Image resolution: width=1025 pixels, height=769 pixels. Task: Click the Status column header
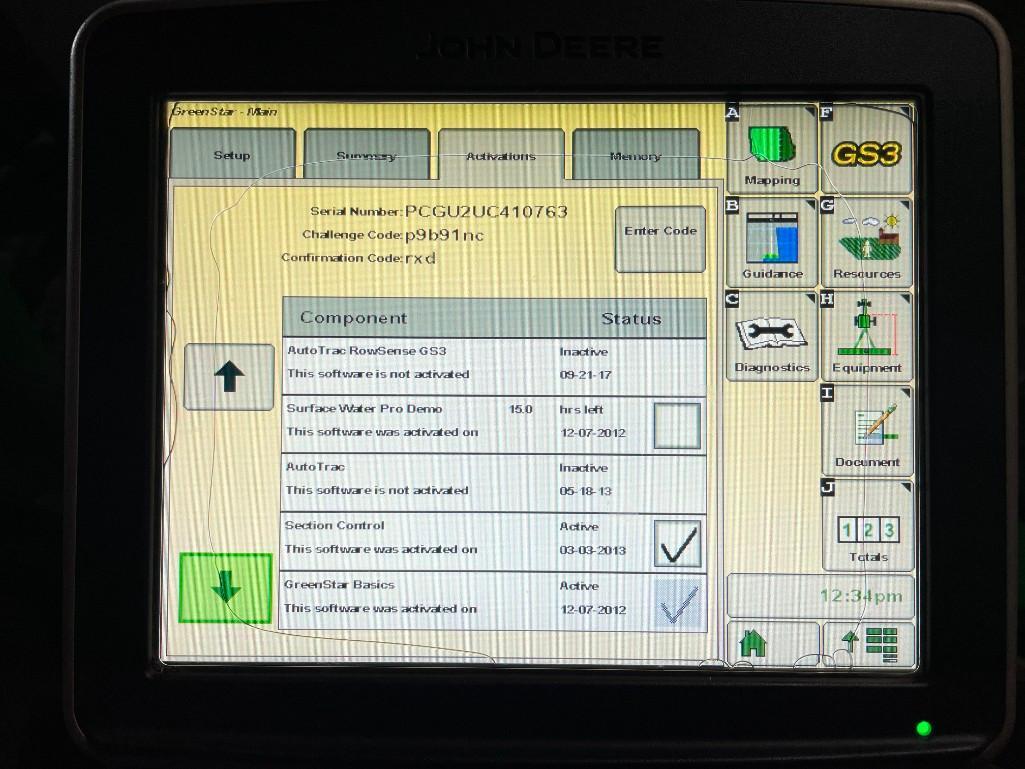(631, 318)
